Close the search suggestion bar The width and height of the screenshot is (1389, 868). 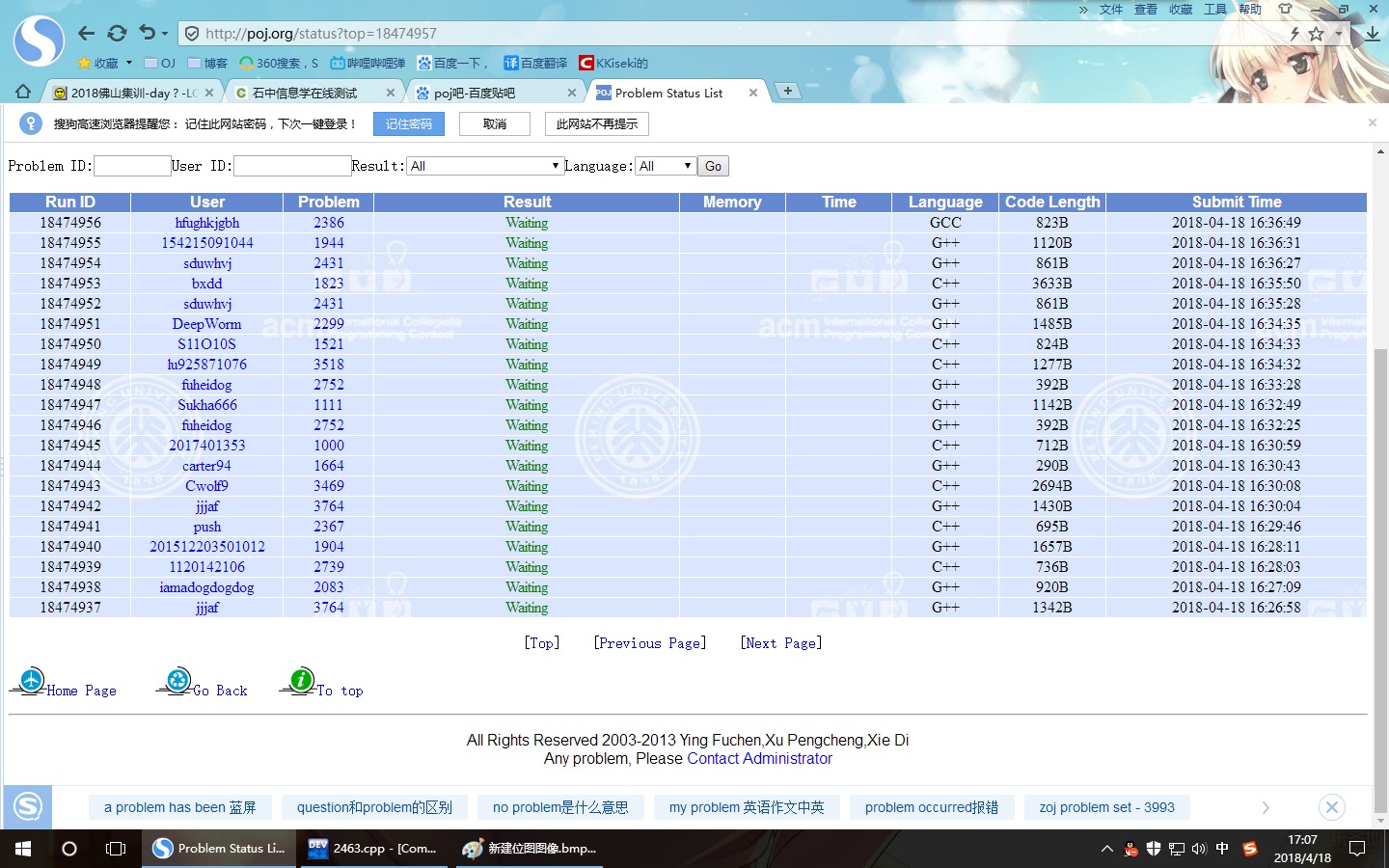point(1332,807)
